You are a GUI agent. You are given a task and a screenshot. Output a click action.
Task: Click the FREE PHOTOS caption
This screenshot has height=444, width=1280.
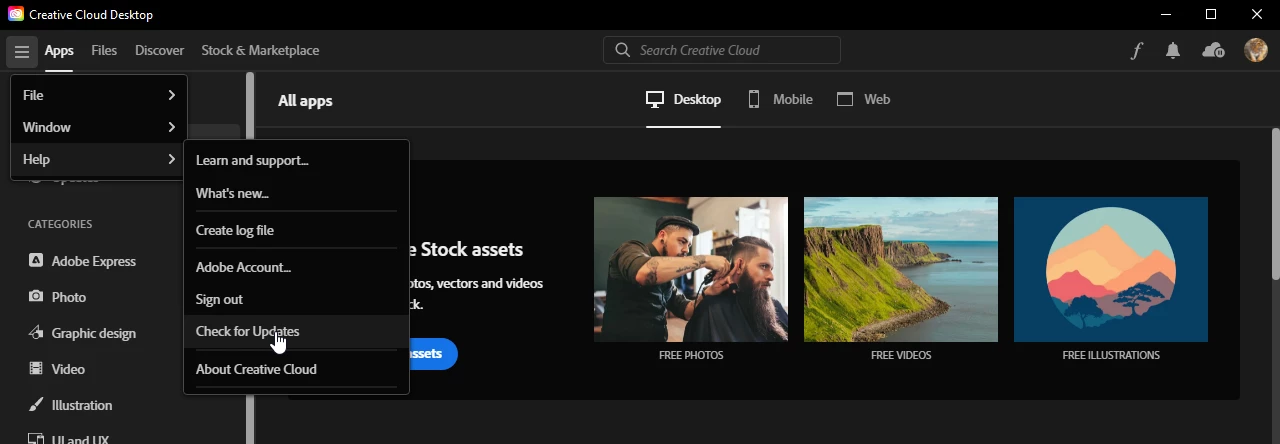click(691, 355)
